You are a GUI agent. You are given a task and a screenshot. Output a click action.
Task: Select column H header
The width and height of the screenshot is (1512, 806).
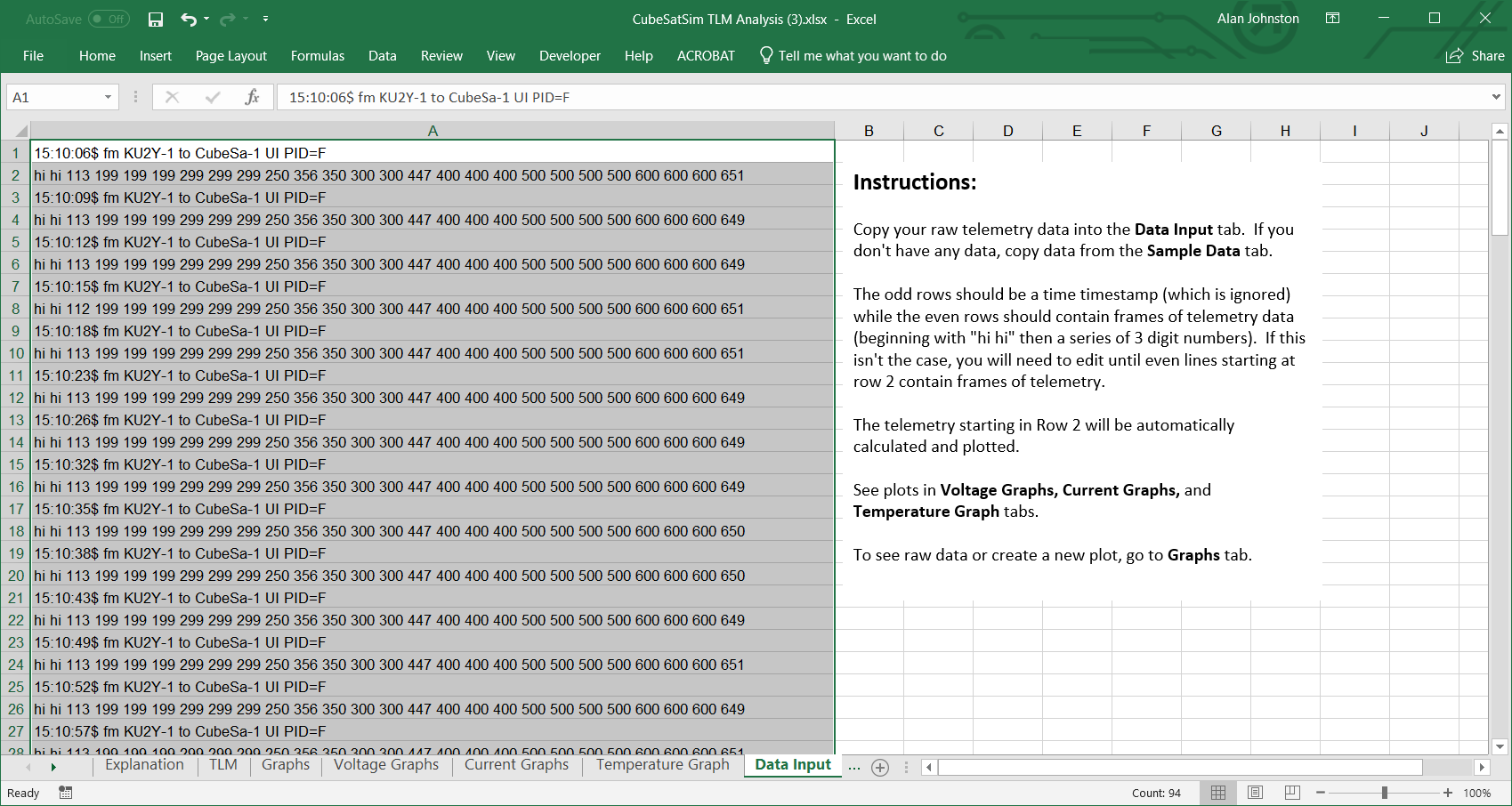coord(1285,131)
